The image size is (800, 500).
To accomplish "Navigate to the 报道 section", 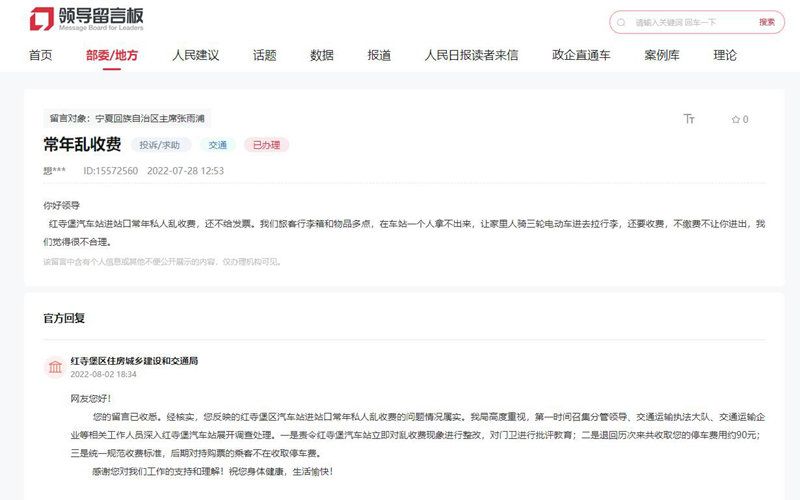I will (379, 56).
